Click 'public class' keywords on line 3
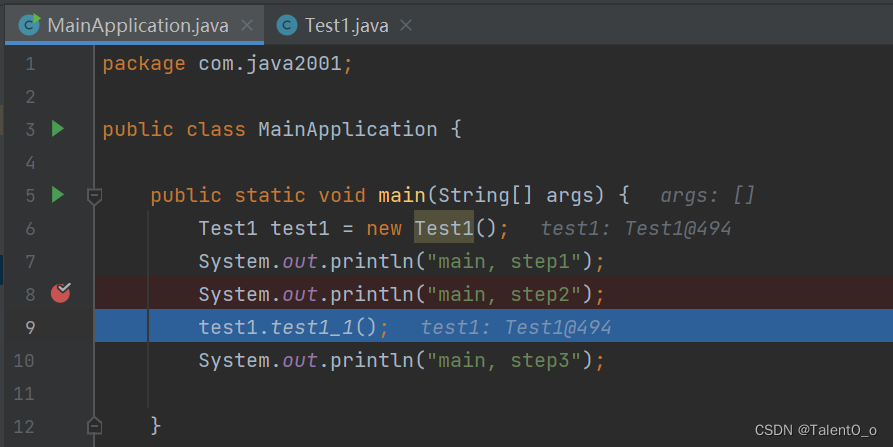This screenshot has height=447, width=893. pyautogui.click(x=174, y=130)
